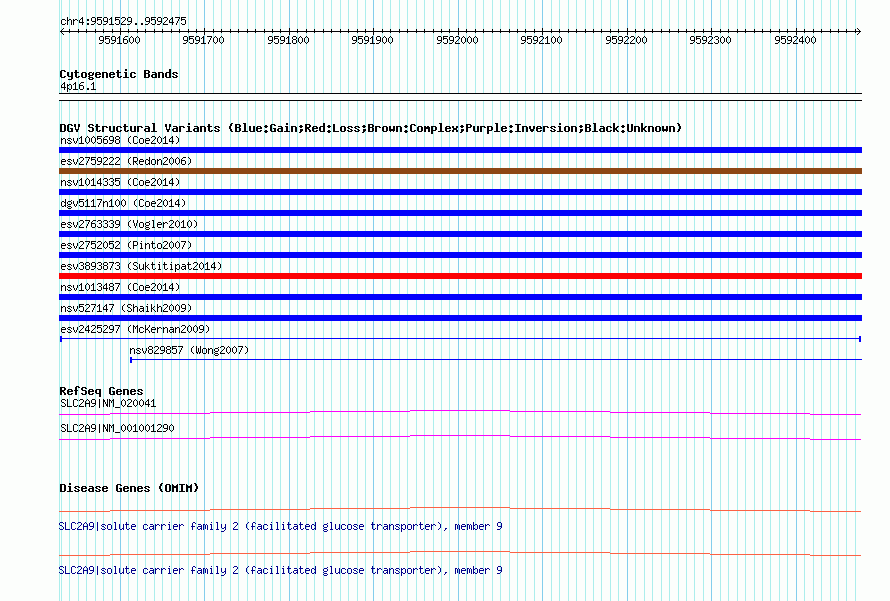This screenshot has width=890, height=601.
Task: Click ruler position 9591700
Action: tap(203, 40)
